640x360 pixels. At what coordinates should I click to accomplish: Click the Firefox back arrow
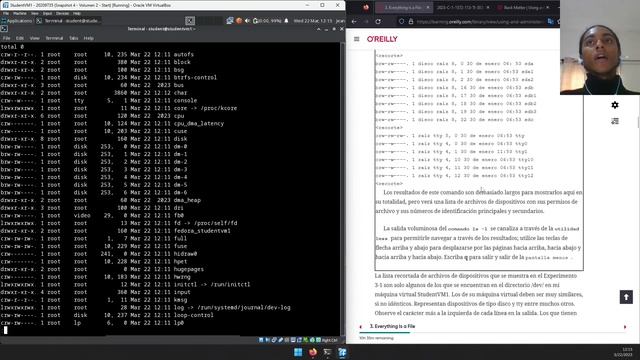[x=354, y=22]
